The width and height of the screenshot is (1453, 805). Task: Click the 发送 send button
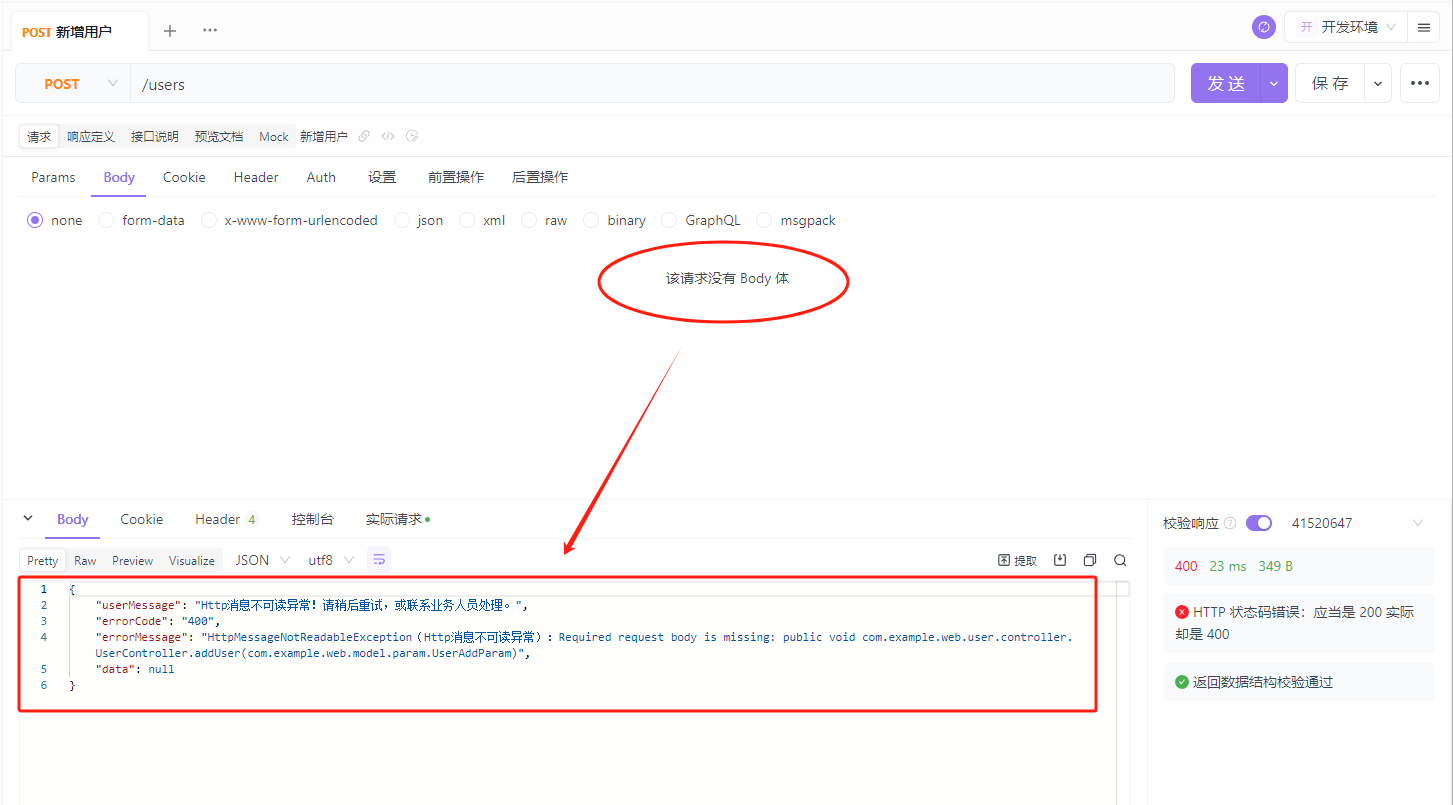[1226, 84]
